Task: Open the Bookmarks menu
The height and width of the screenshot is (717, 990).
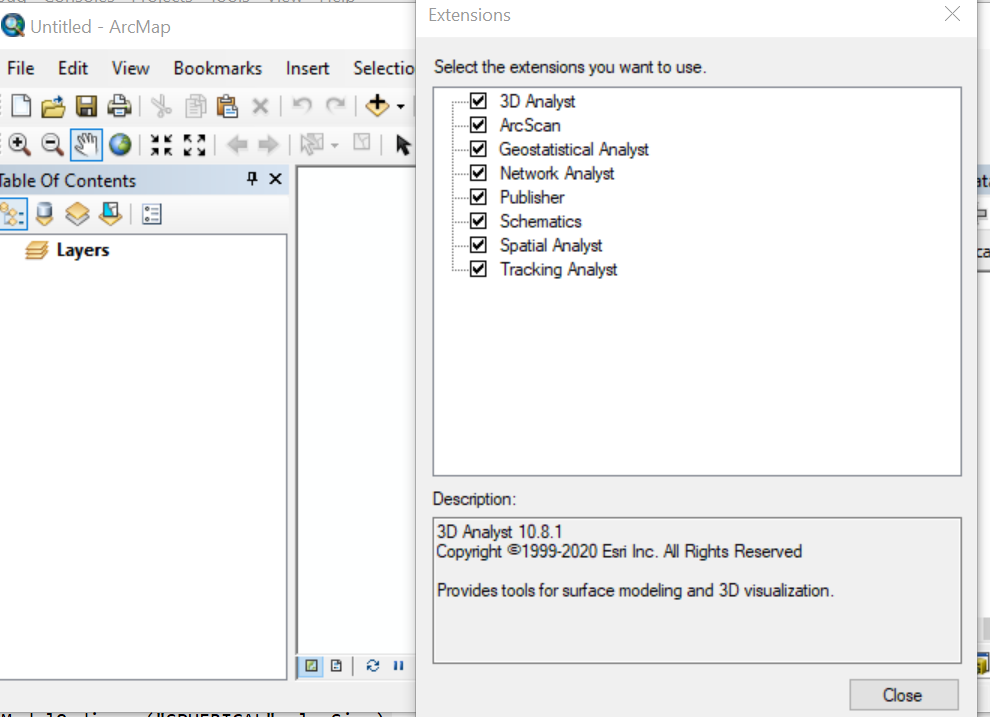Action: pyautogui.click(x=217, y=68)
